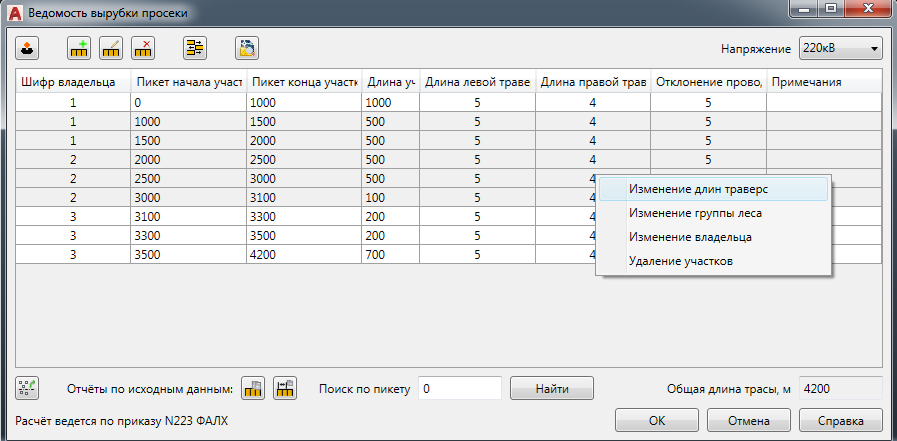The height and width of the screenshot is (441, 897).
Task: Pick Изменение владельца in context menu
Action: coord(690,237)
